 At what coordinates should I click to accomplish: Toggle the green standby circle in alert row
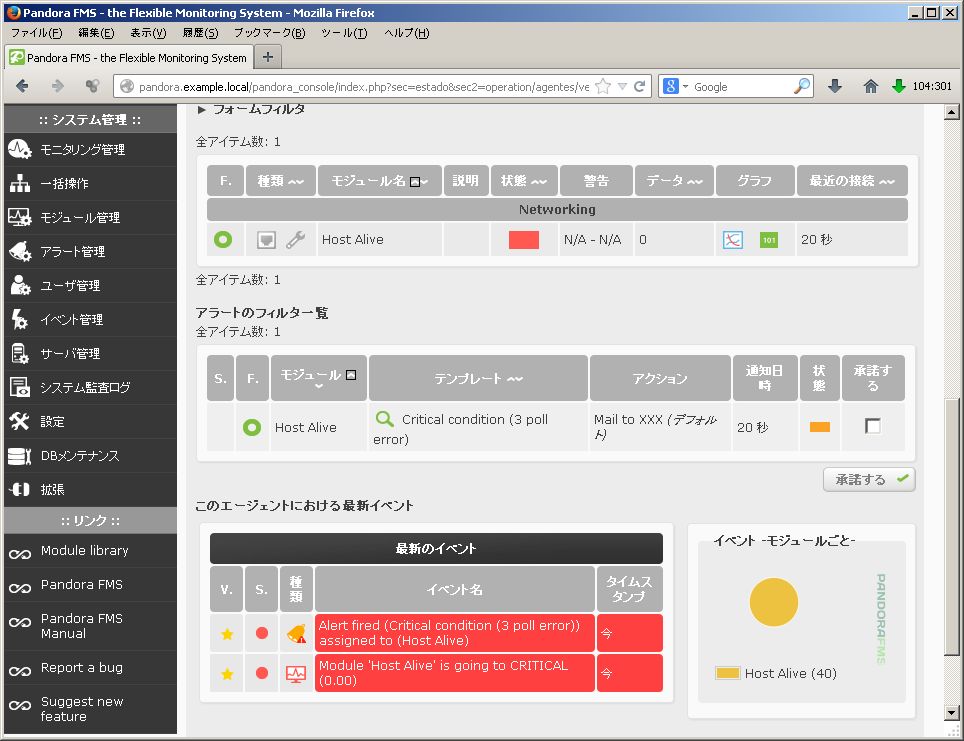pos(252,427)
